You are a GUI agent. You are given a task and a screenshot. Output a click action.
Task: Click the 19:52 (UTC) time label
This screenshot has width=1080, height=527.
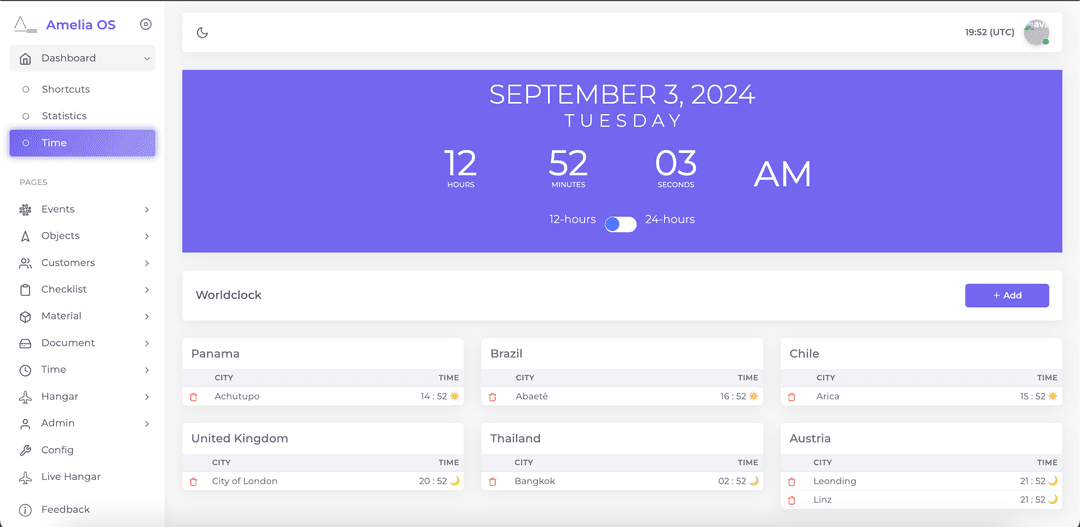point(990,32)
